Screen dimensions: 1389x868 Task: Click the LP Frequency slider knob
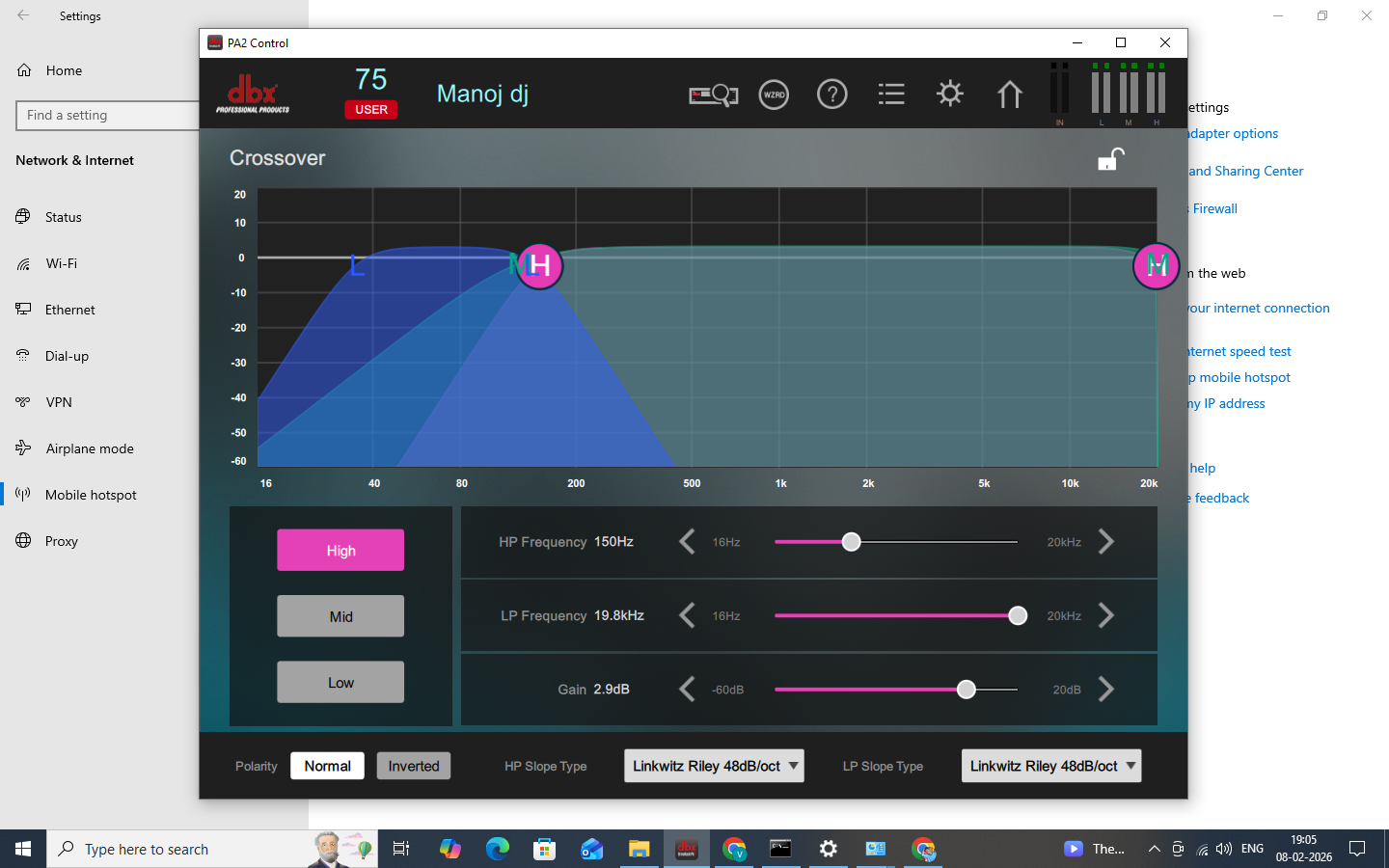click(x=1018, y=615)
